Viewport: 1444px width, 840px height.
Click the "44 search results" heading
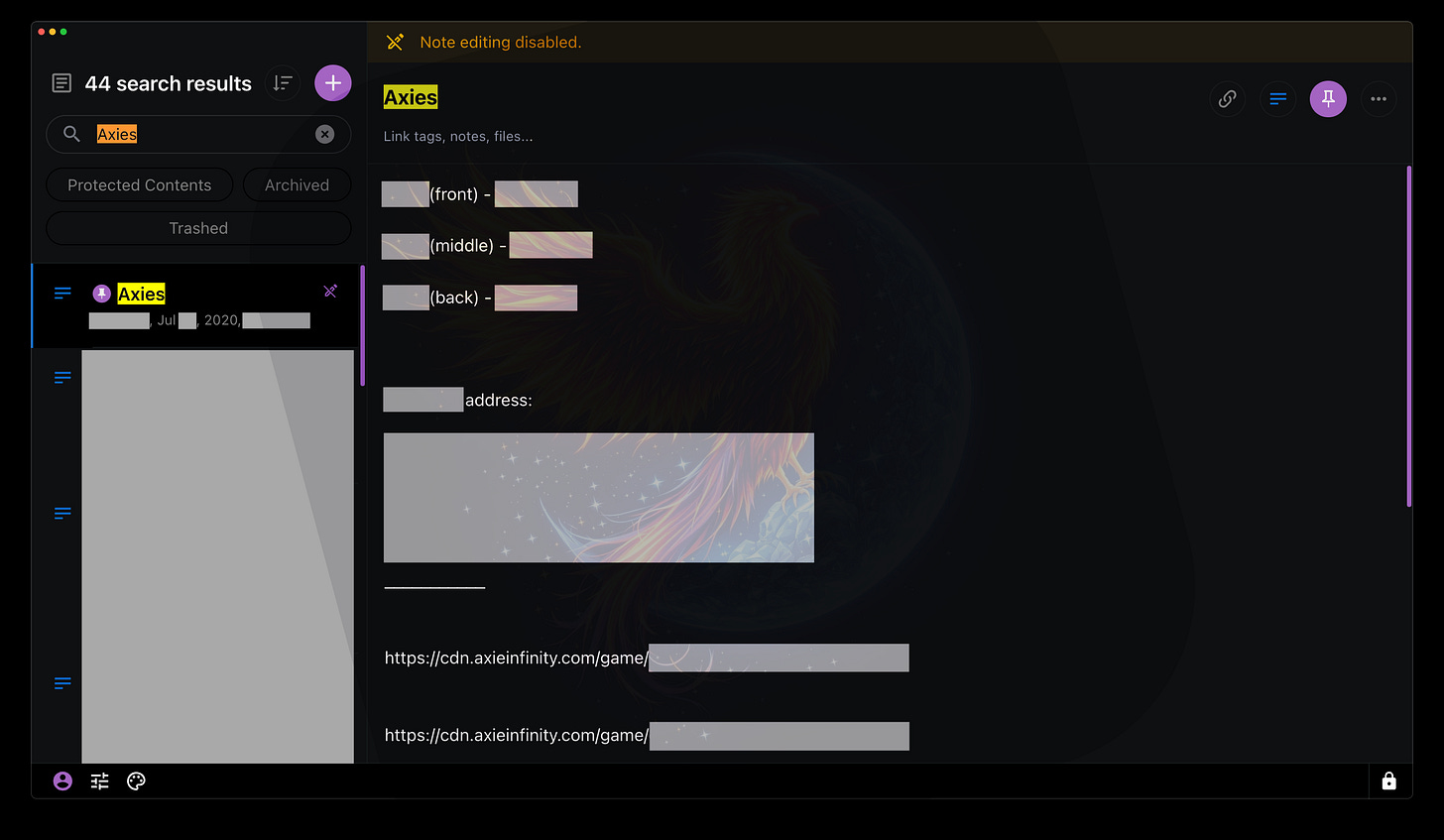[169, 83]
